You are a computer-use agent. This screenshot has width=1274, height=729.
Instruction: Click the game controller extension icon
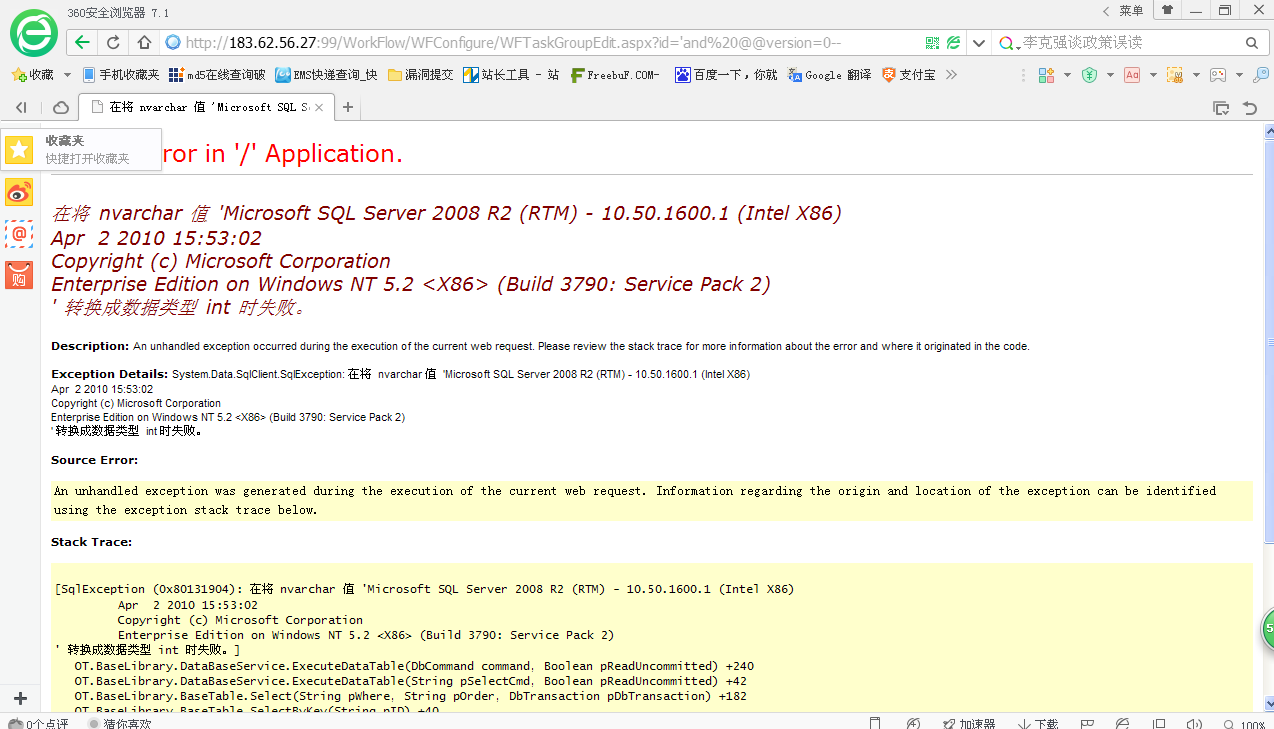point(1218,75)
